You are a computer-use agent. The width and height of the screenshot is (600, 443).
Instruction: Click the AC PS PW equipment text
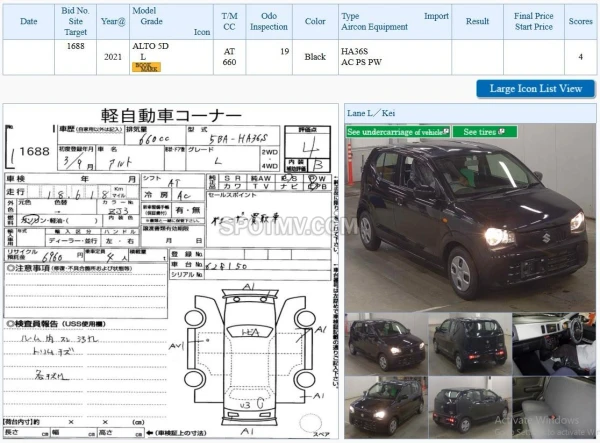(361, 62)
